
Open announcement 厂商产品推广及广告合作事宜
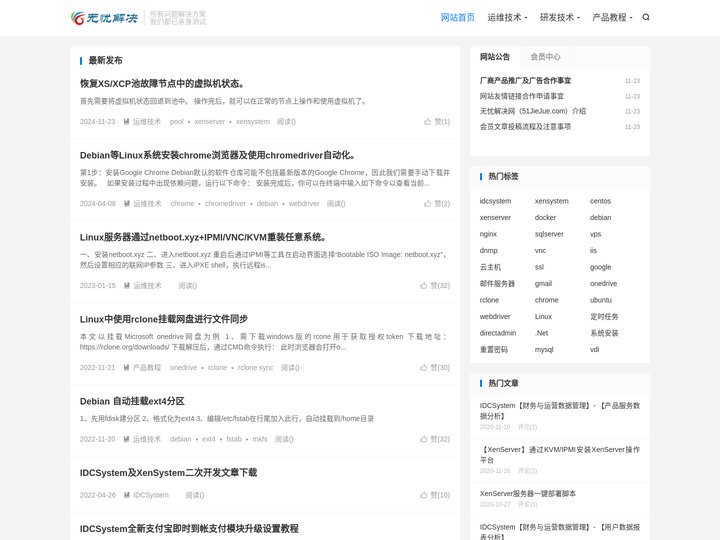pos(525,81)
